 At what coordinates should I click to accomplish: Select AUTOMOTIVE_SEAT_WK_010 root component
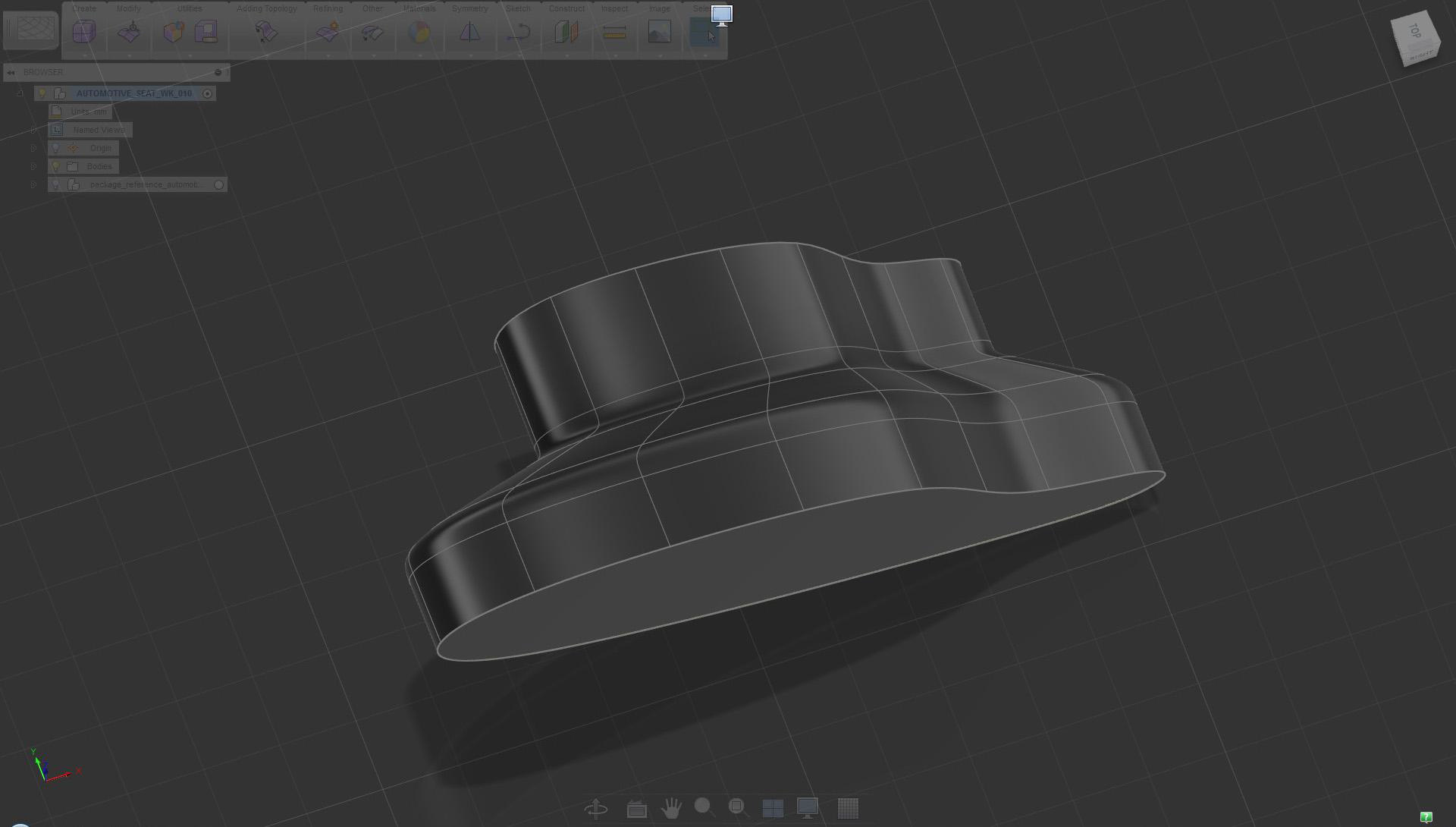133,93
